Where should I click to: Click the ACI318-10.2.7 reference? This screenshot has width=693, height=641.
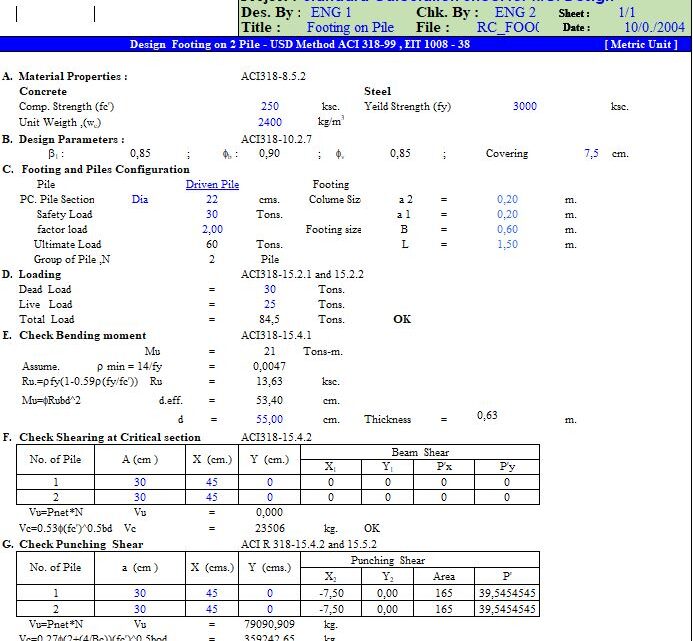click(x=276, y=139)
